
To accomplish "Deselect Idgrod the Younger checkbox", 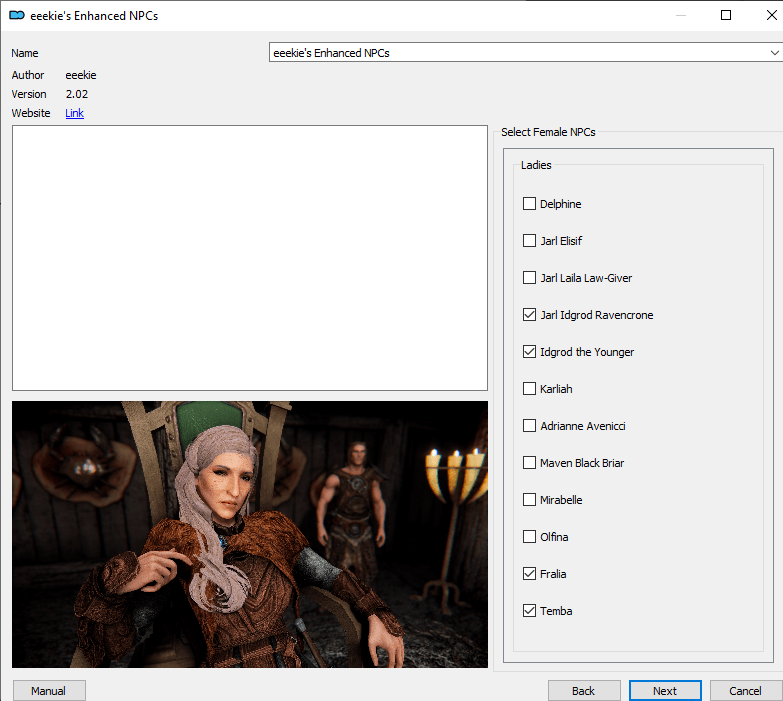I will coord(529,351).
